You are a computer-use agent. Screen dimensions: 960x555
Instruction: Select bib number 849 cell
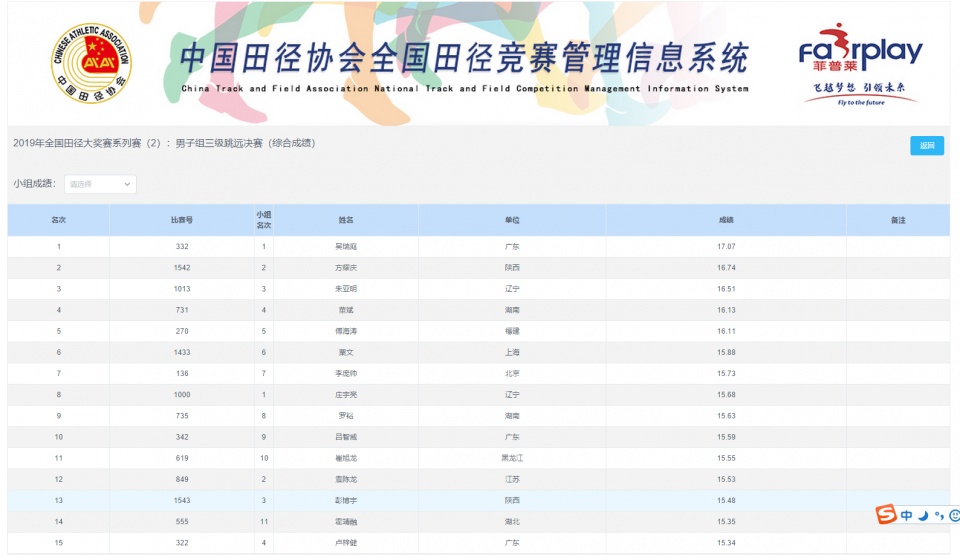point(182,479)
